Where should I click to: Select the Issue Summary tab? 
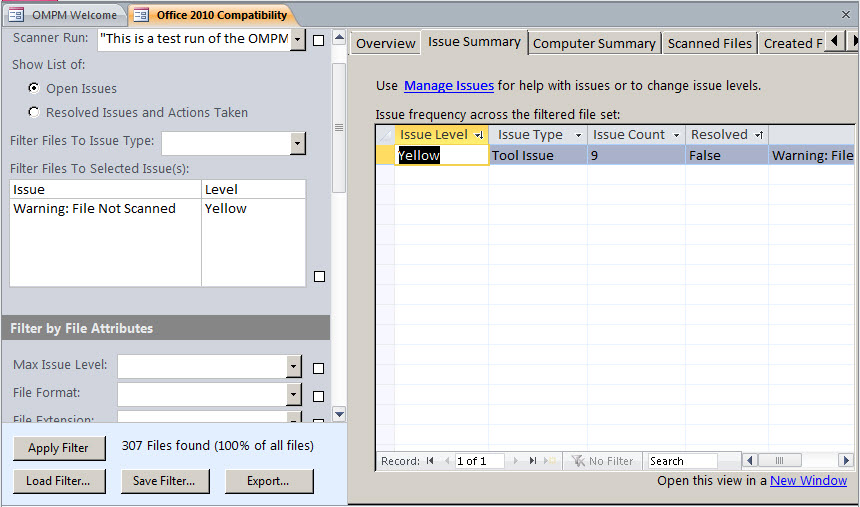(474, 42)
